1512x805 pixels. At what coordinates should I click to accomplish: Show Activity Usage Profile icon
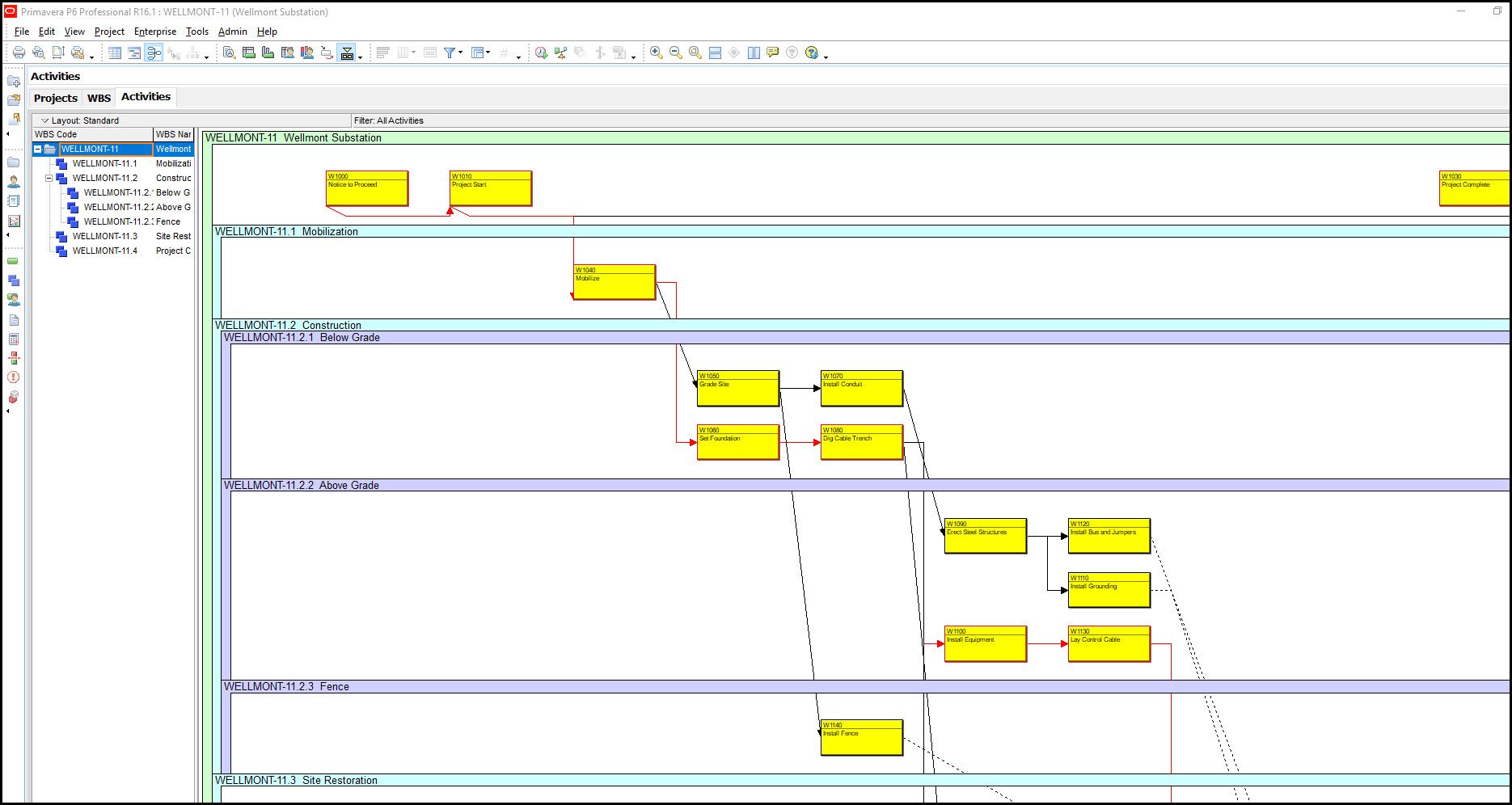(268, 53)
